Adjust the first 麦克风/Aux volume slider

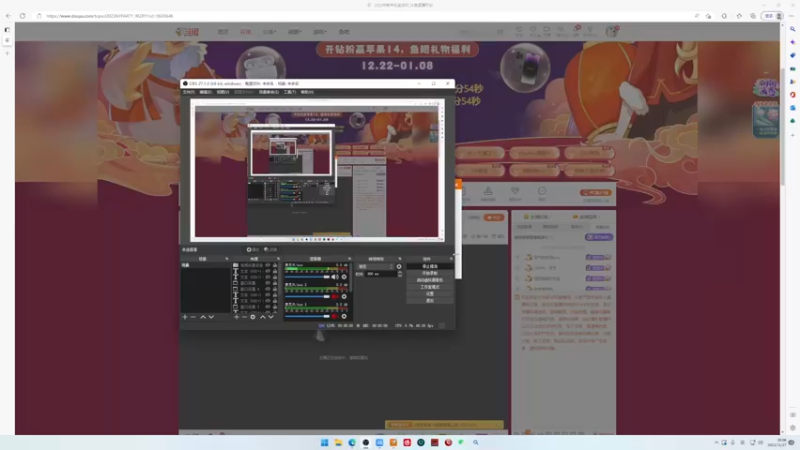tap(307, 277)
